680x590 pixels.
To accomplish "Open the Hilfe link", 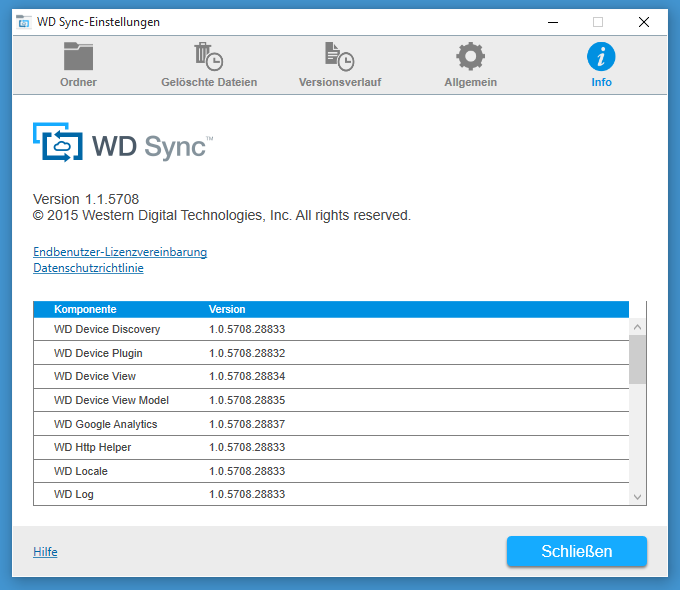I will [45, 552].
